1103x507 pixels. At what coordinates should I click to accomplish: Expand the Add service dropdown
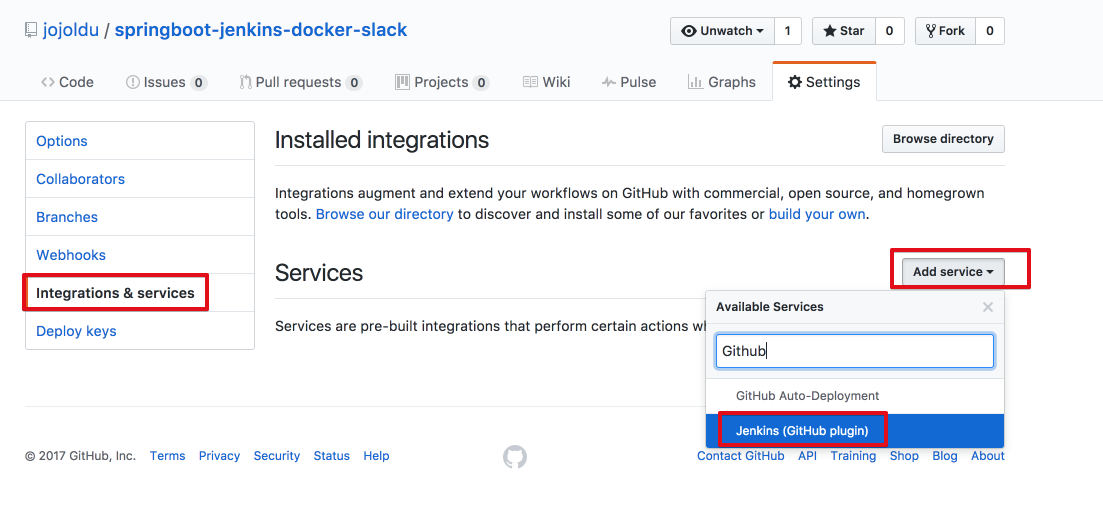click(x=953, y=271)
